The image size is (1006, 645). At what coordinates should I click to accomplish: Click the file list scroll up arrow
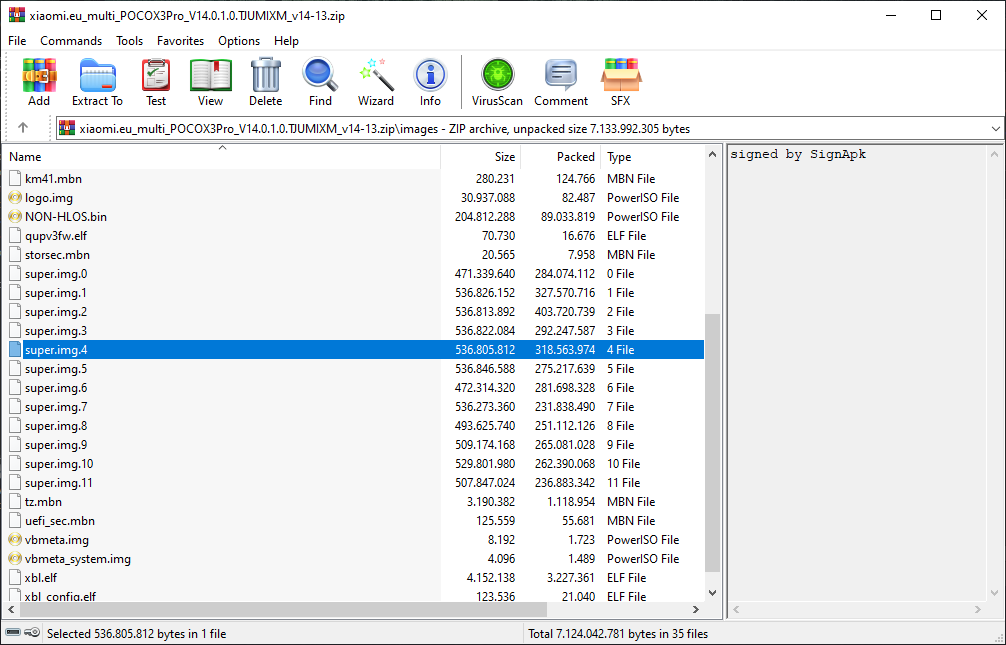pos(712,155)
